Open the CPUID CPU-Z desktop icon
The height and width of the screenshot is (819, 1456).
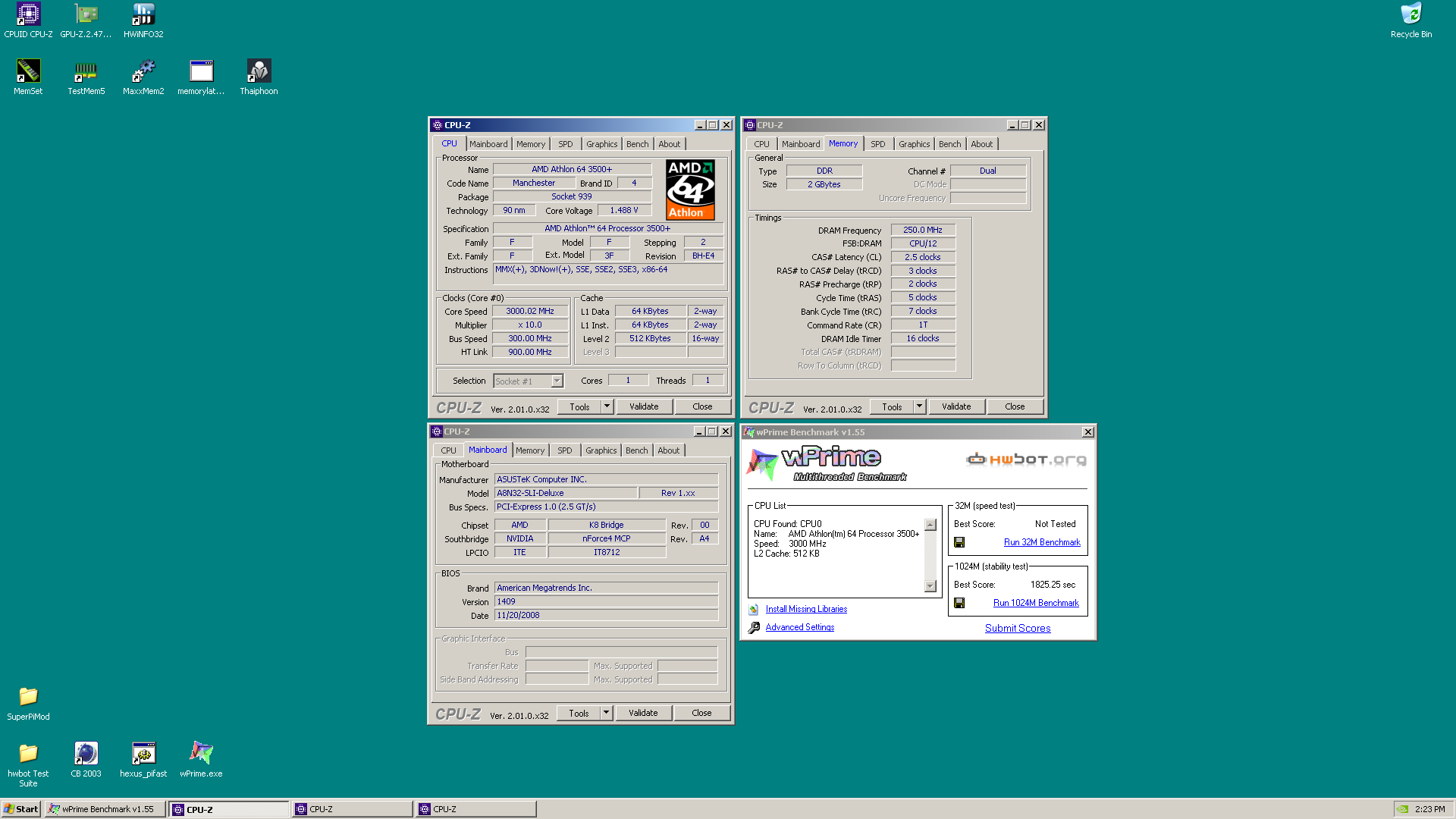tap(28, 20)
